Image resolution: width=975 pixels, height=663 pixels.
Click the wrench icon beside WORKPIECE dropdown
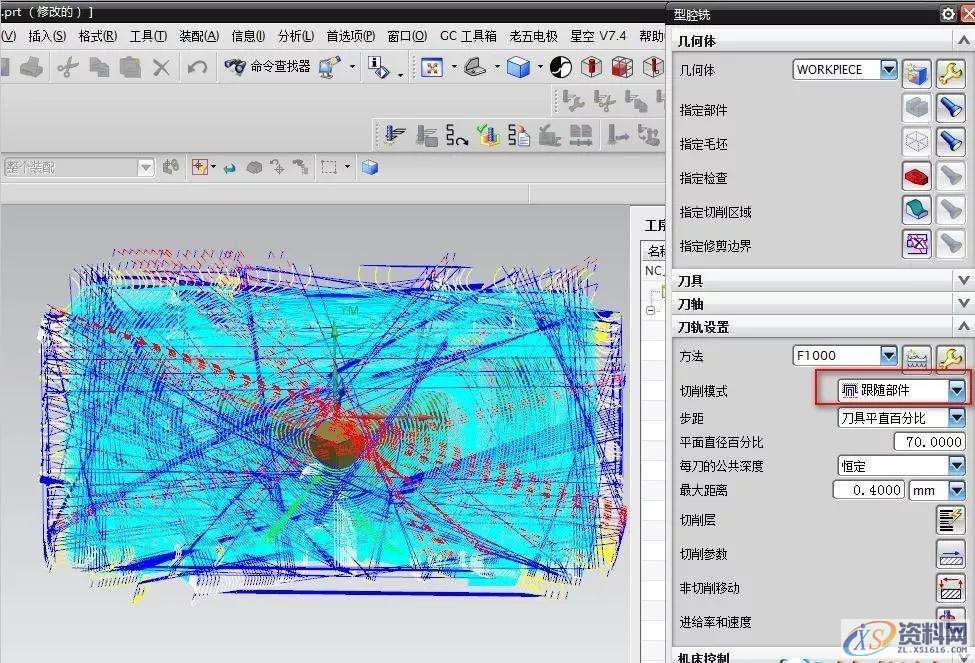point(949,71)
